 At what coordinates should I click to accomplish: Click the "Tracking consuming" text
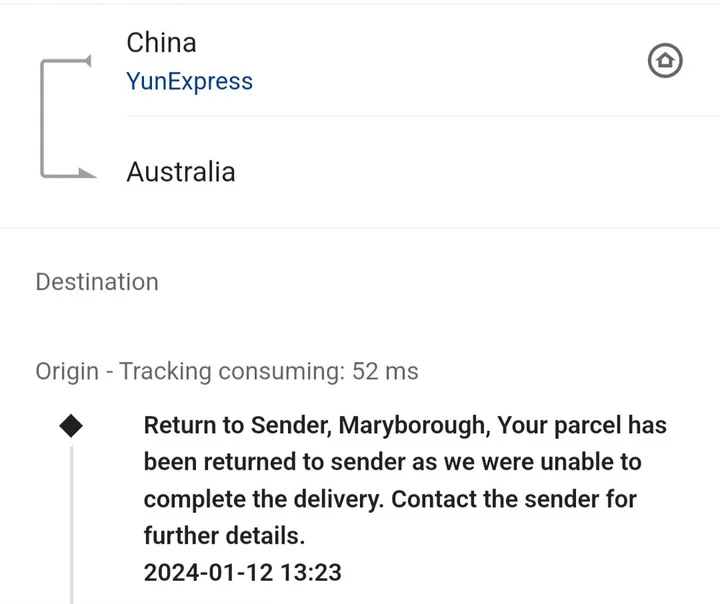(x=231, y=372)
